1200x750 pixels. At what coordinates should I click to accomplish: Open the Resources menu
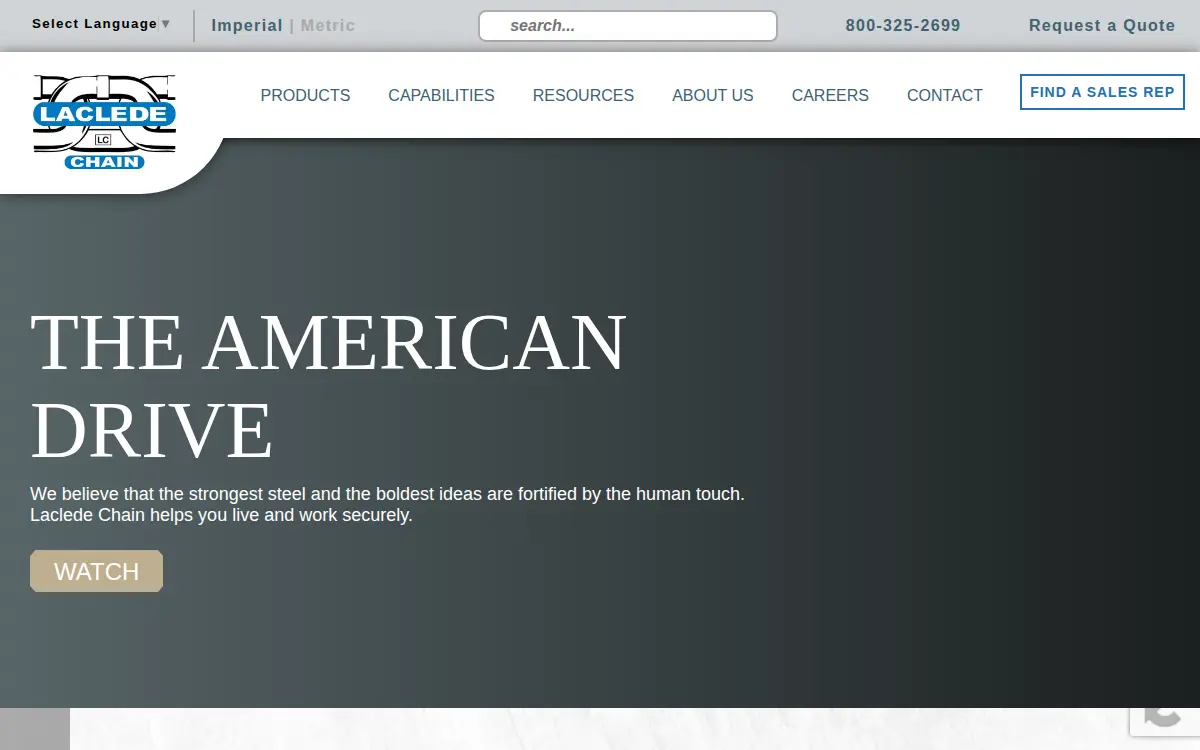click(x=583, y=95)
